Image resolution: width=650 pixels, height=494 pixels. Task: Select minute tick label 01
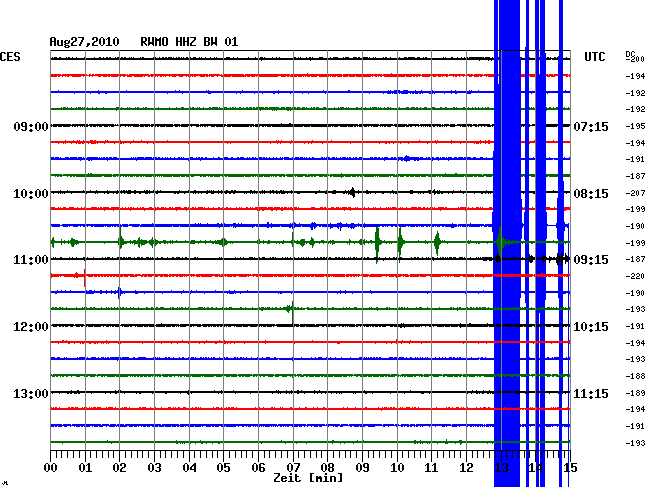coord(85,468)
